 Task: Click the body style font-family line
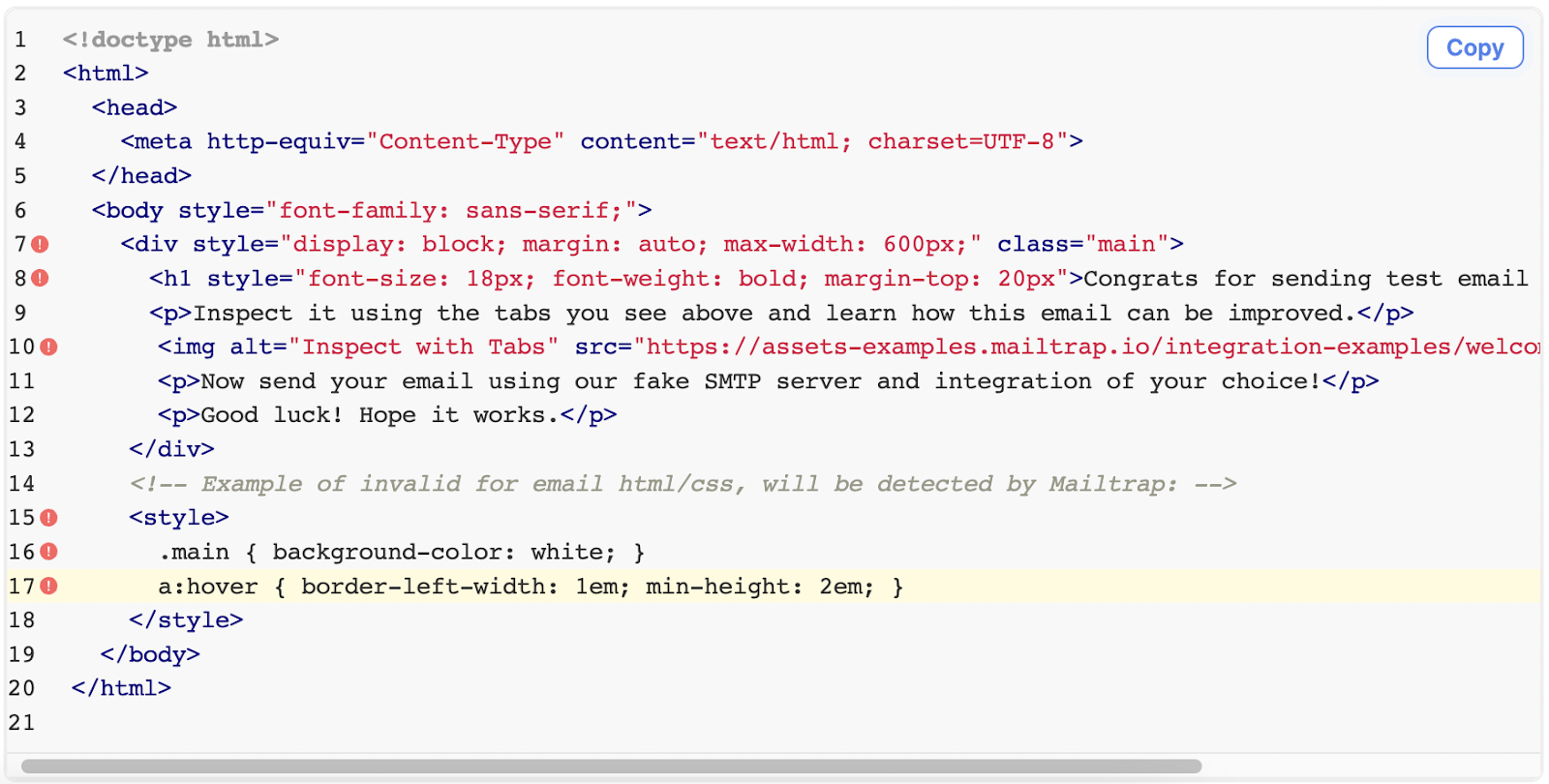[x=372, y=210]
